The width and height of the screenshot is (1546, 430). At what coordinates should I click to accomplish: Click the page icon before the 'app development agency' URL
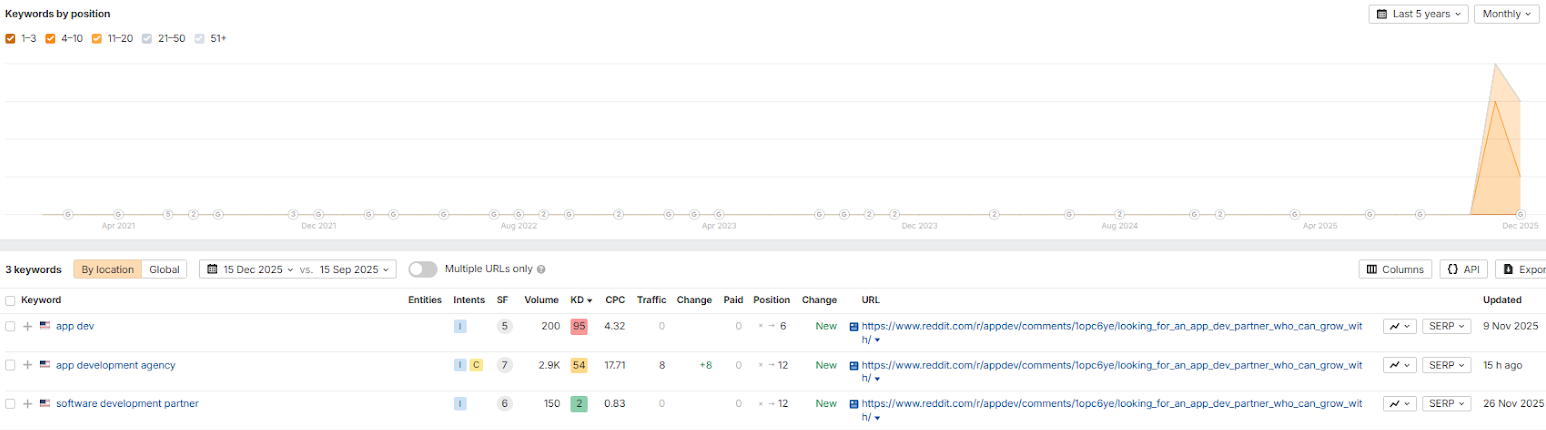pyautogui.click(x=853, y=365)
